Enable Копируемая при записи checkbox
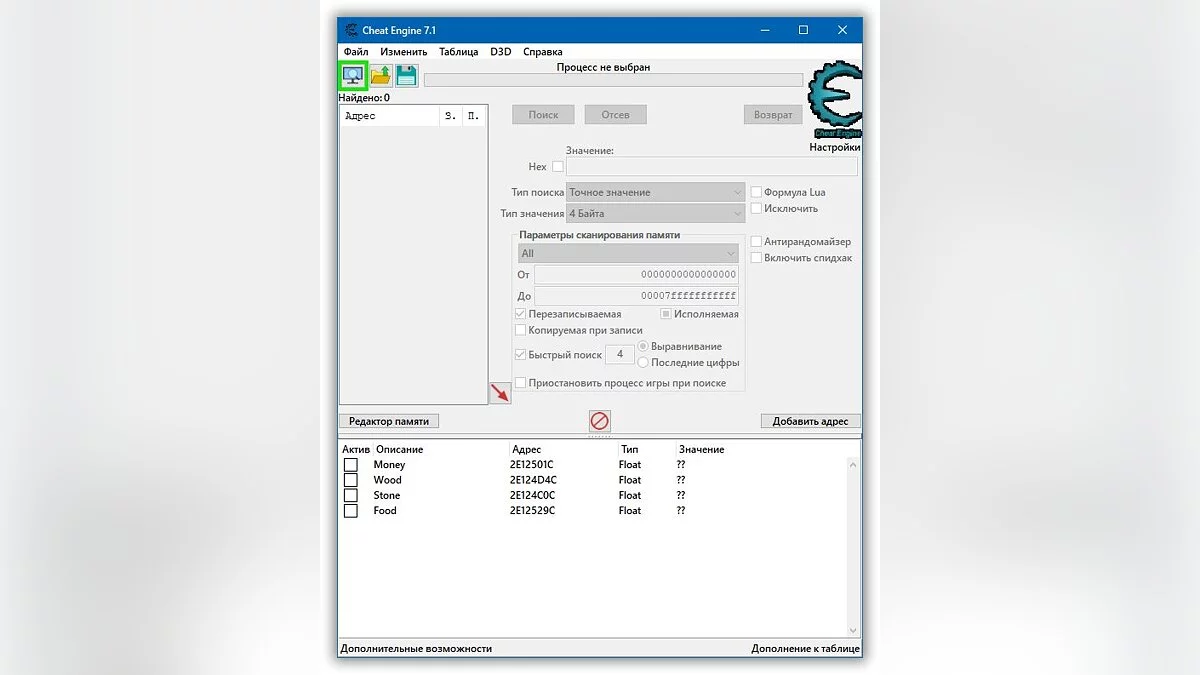This screenshot has width=1200, height=675. click(x=520, y=330)
